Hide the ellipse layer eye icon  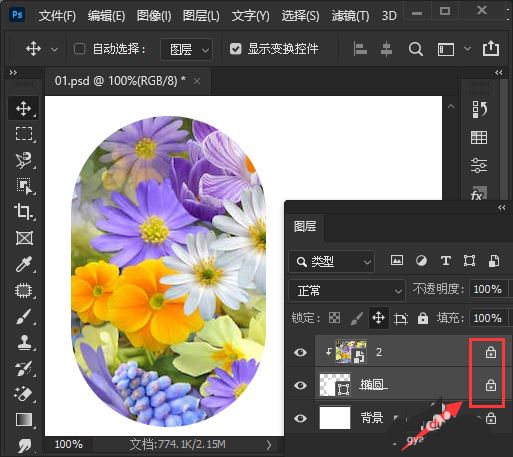click(300, 385)
